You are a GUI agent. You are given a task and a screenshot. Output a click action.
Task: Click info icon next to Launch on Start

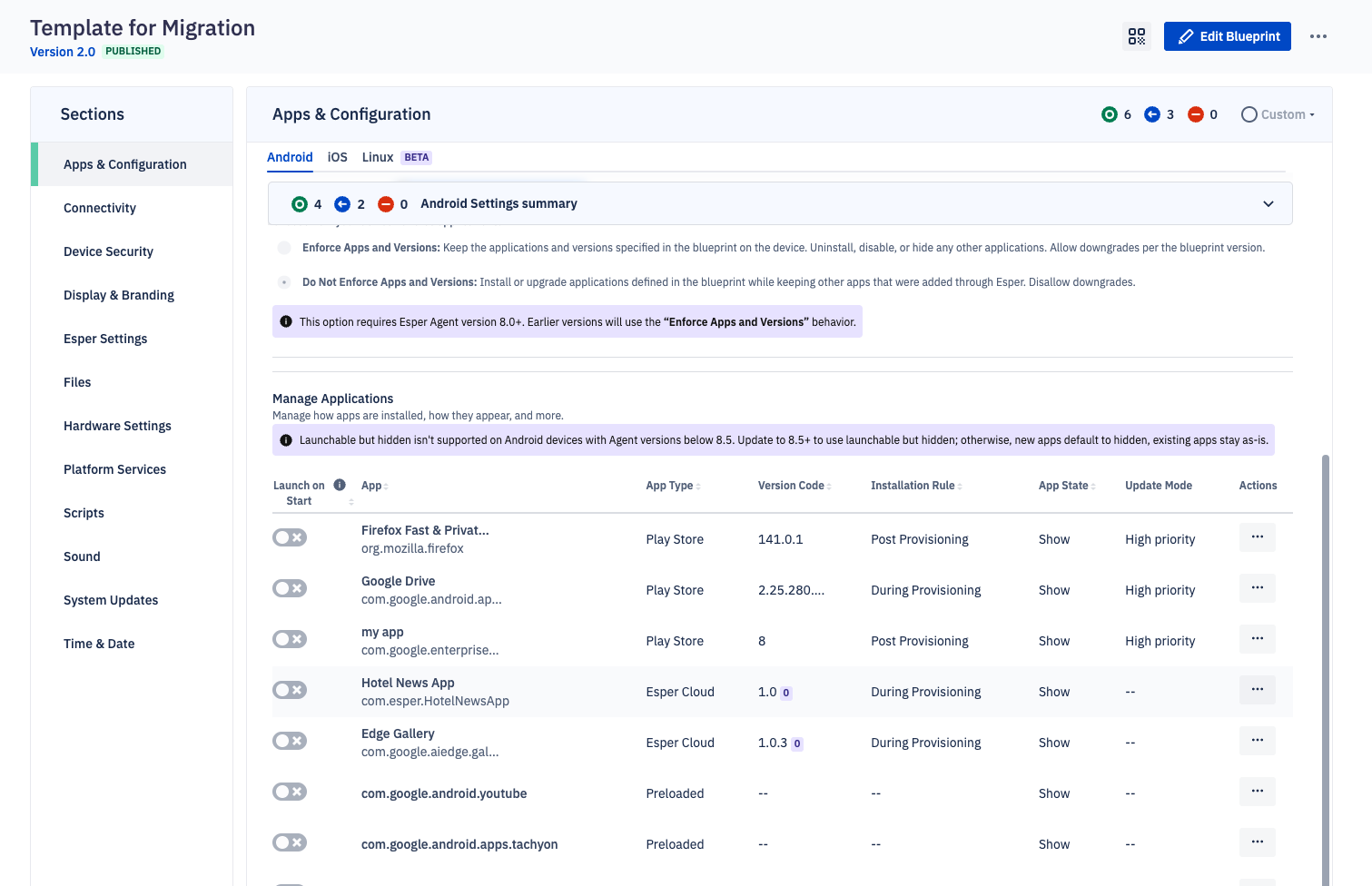[340, 485]
